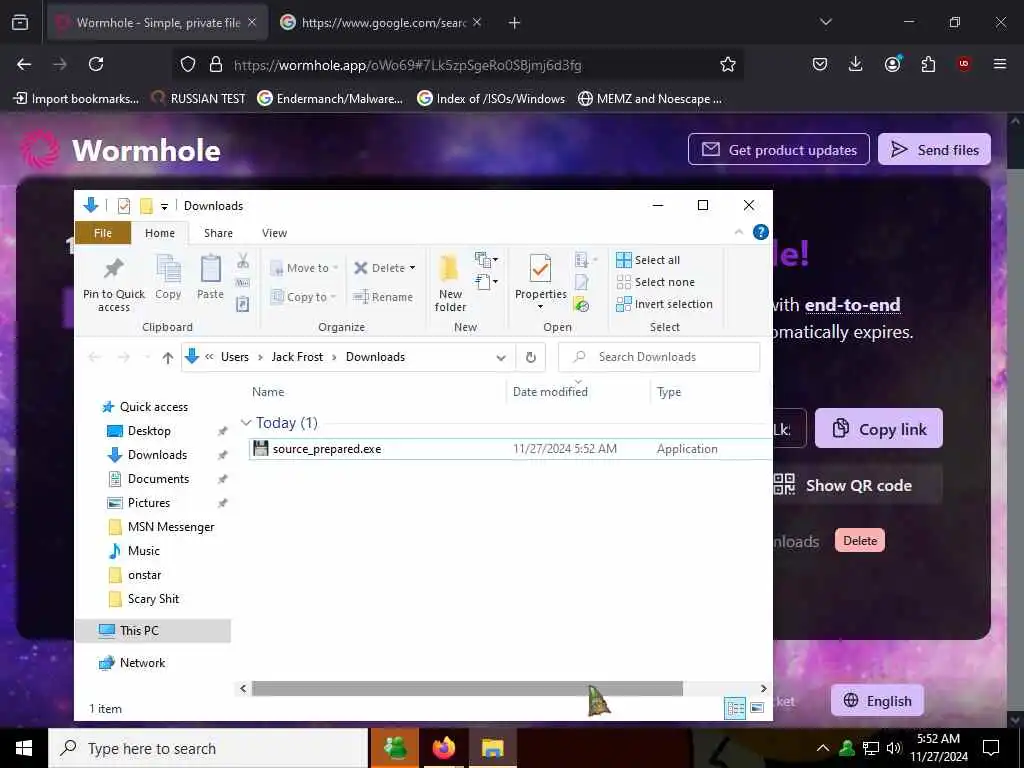Click the Explorer horizontal scrollbar thumb
Viewport: 1024px width, 768px height.
coord(467,688)
